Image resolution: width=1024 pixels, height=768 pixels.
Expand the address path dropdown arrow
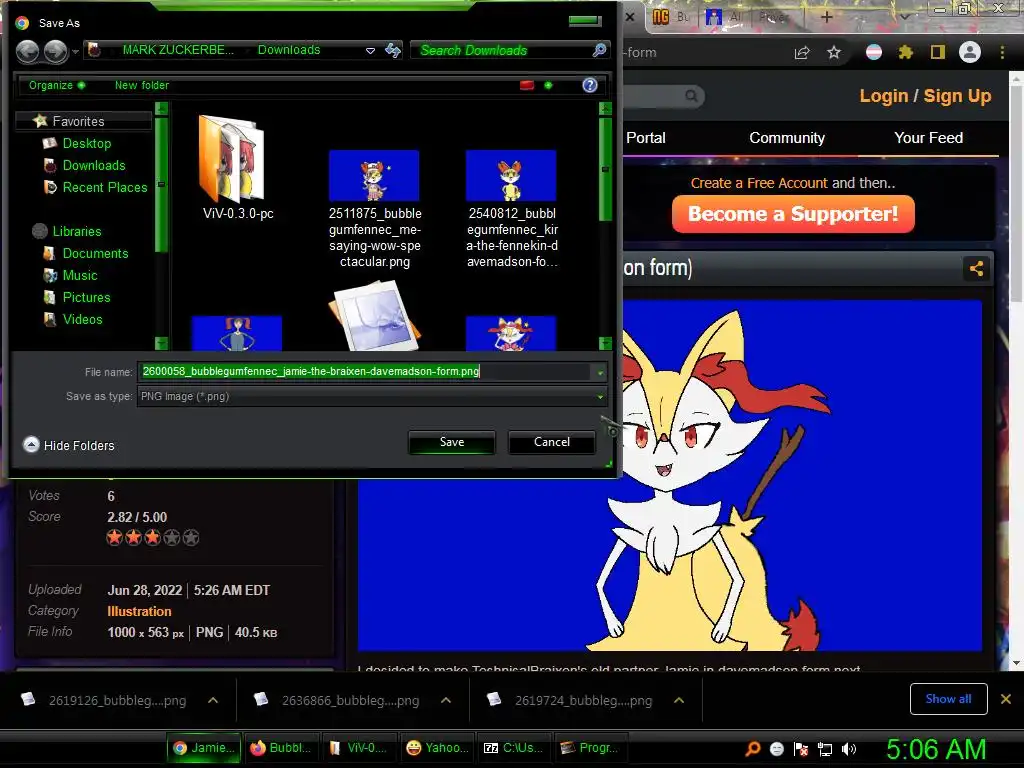(x=370, y=50)
